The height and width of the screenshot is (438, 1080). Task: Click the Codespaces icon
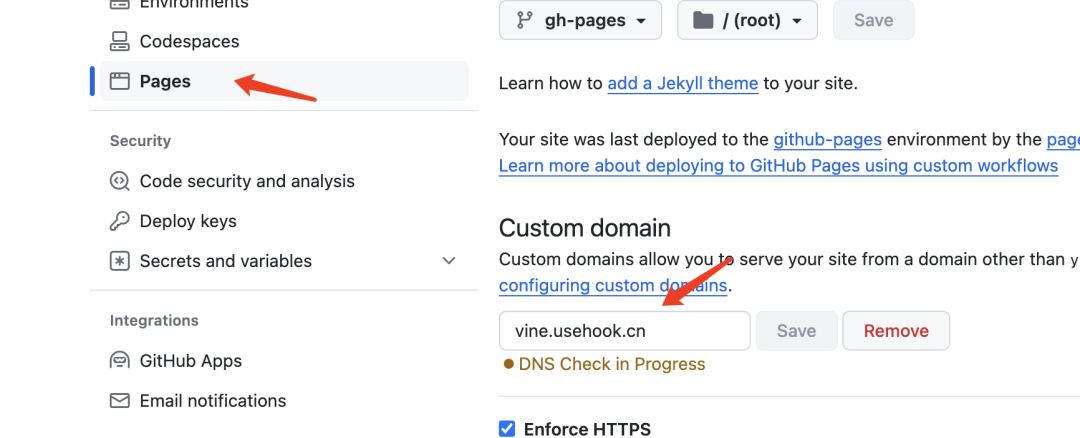tap(119, 41)
